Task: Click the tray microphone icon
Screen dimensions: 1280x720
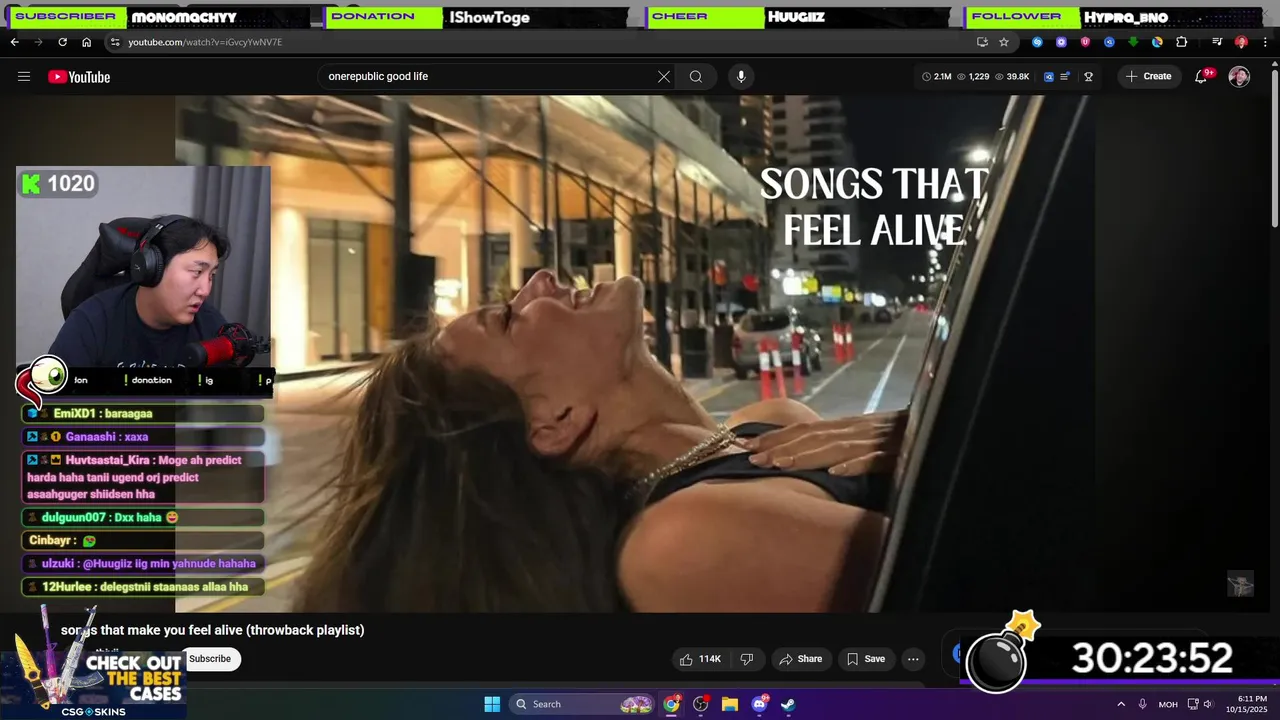Action: (x=1143, y=704)
